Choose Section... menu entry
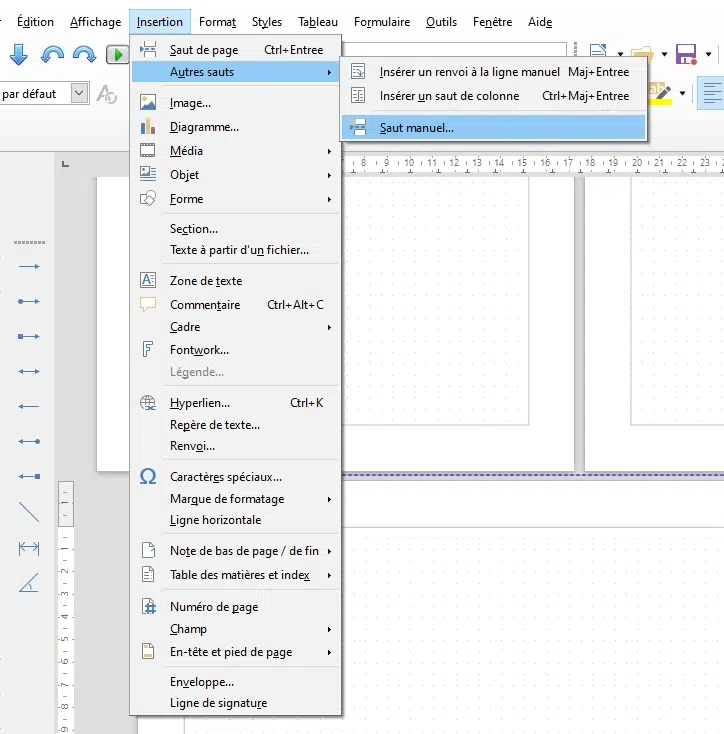Viewport: 724px width, 734px height. (235, 228)
